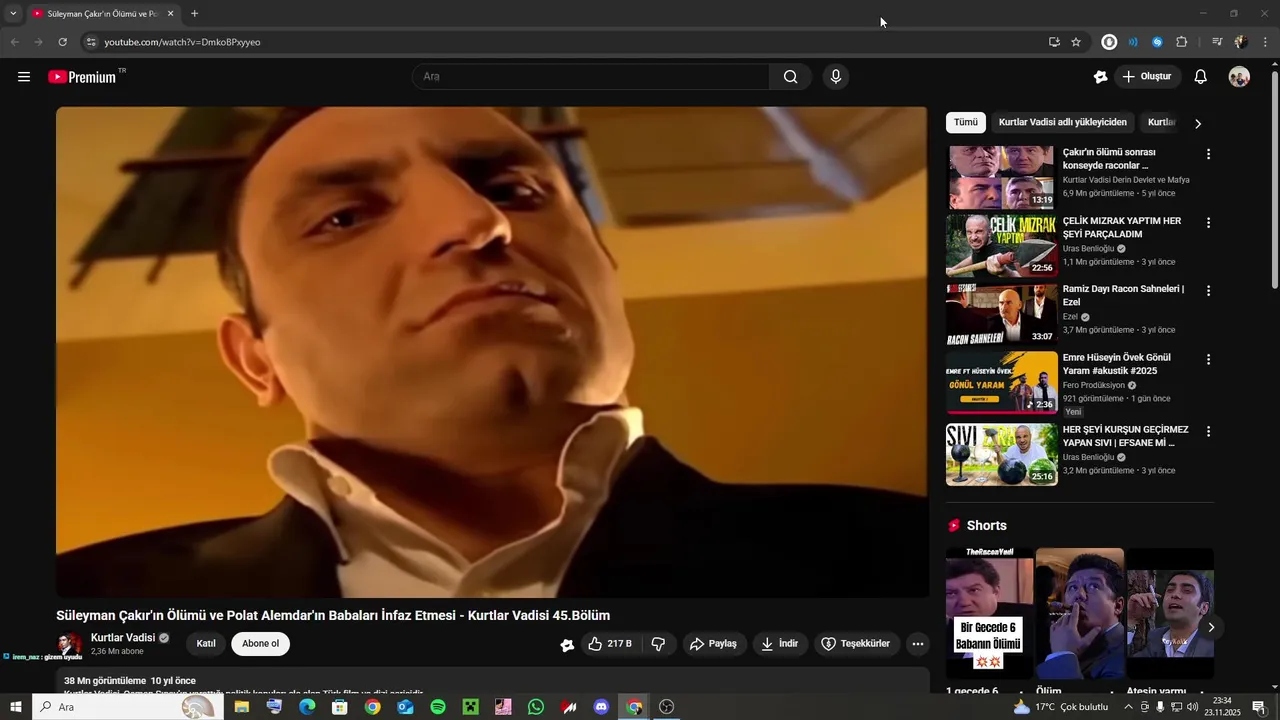Image resolution: width=1280 pixels, height=720 pixels.
Task: Open the "SIVI" 25:16 thumbnail
Action: (x=1001, y=454)
